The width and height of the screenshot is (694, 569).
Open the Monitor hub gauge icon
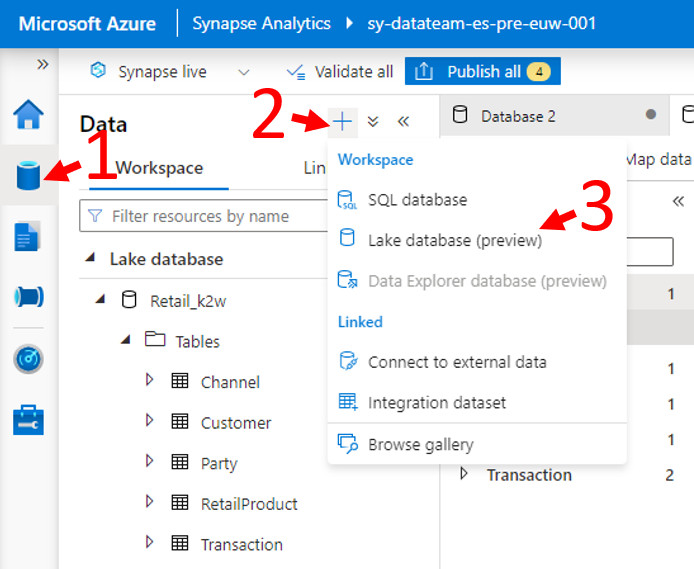point(28,359)
